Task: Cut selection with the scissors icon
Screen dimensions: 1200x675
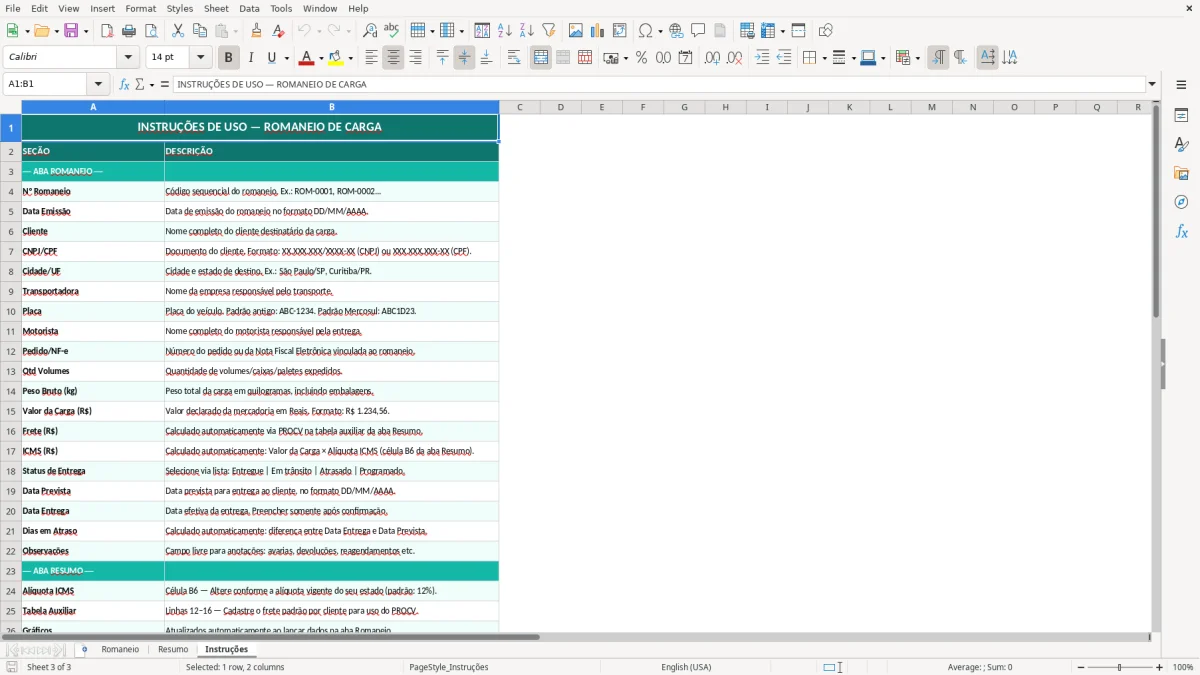Action: [178, 31]
